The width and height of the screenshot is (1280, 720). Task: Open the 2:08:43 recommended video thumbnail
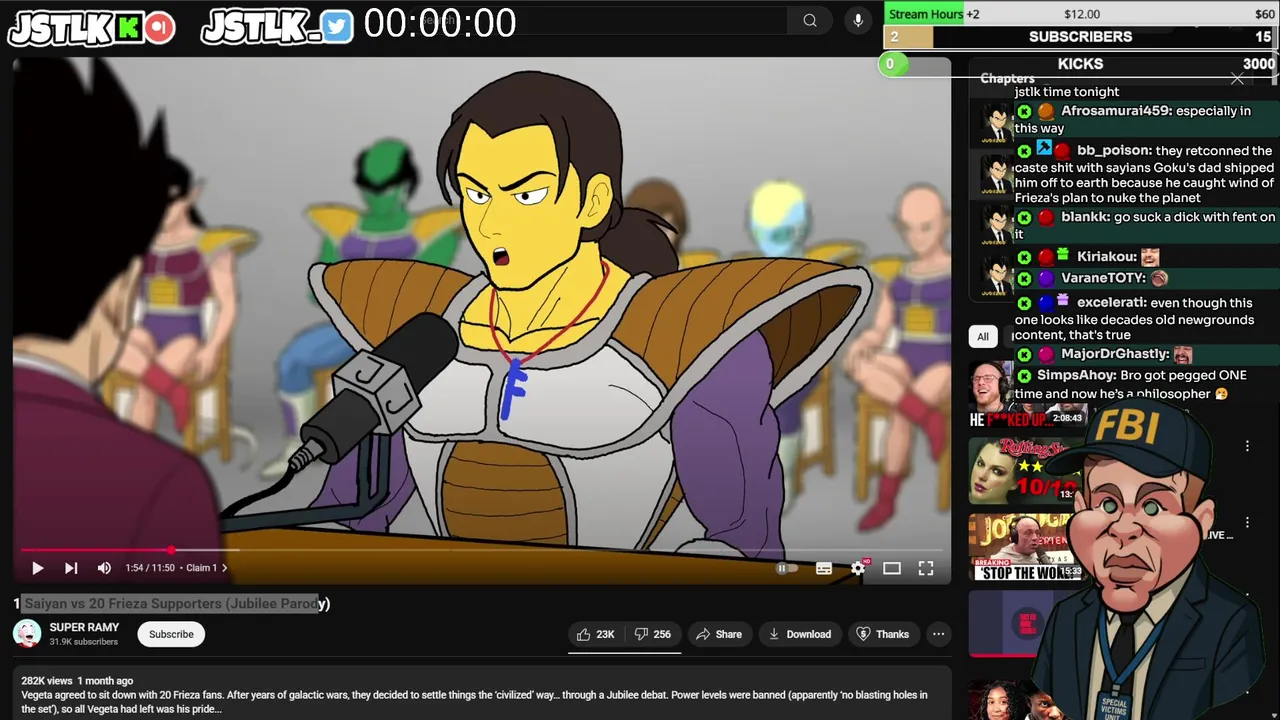(1025, 393)
